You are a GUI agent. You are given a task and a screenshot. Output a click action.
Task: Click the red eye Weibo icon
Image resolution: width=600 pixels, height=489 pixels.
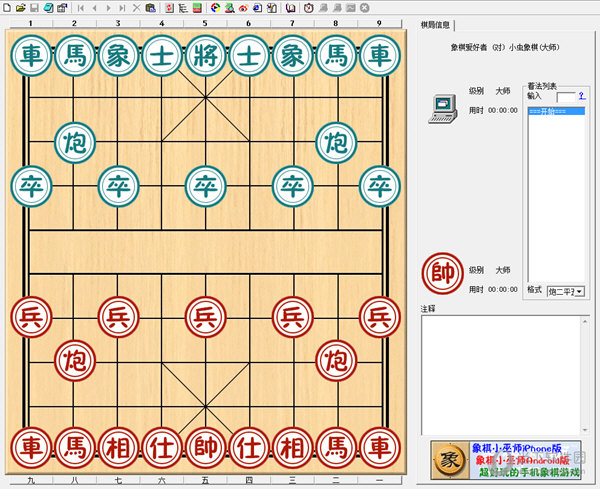pos(243,8)
